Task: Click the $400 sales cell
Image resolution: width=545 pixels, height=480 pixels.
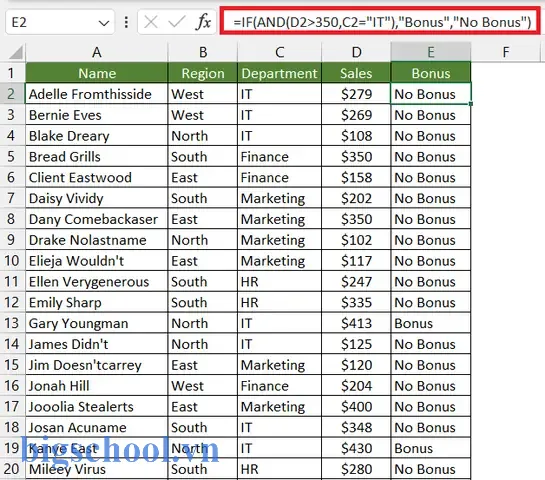Action: [356, 407]
